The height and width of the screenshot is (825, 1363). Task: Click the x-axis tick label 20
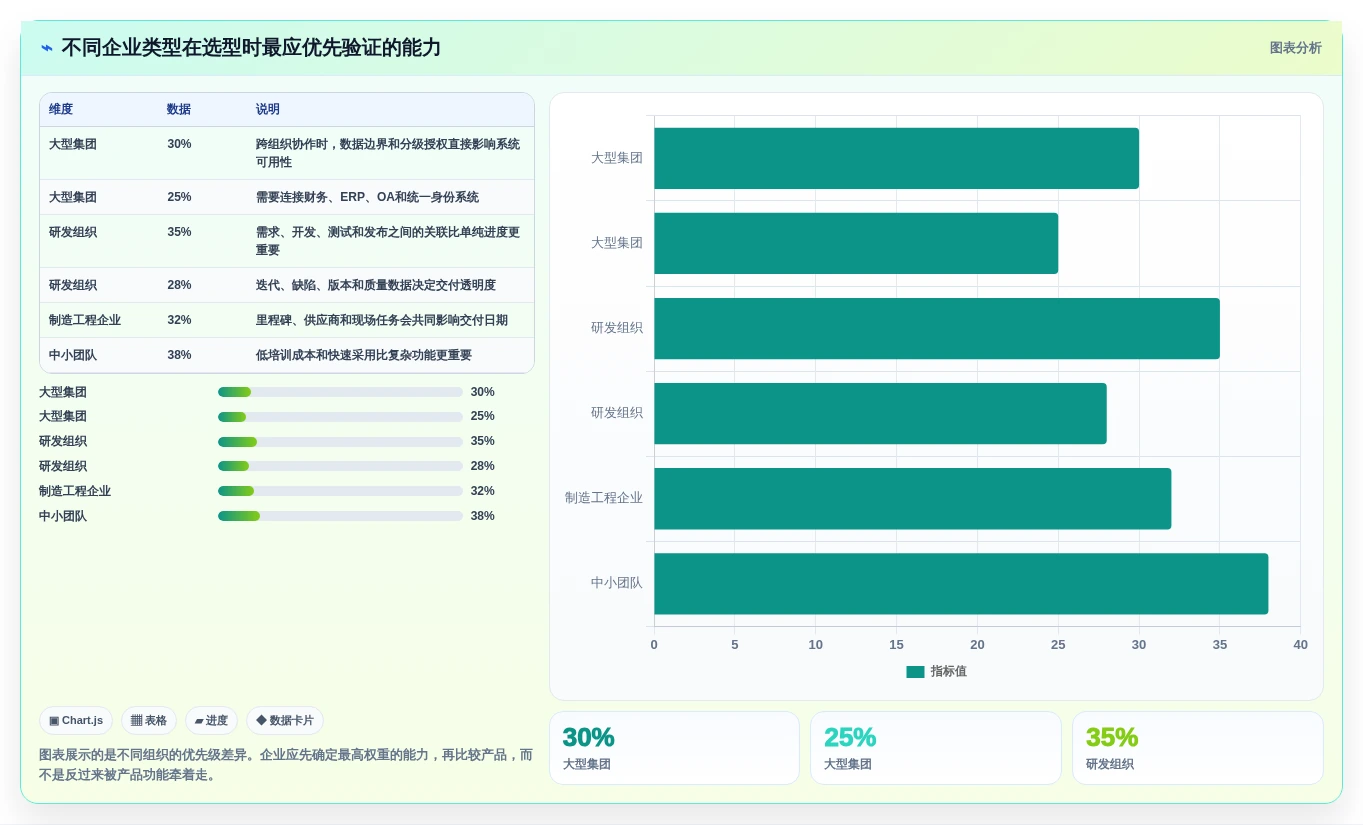977,645
